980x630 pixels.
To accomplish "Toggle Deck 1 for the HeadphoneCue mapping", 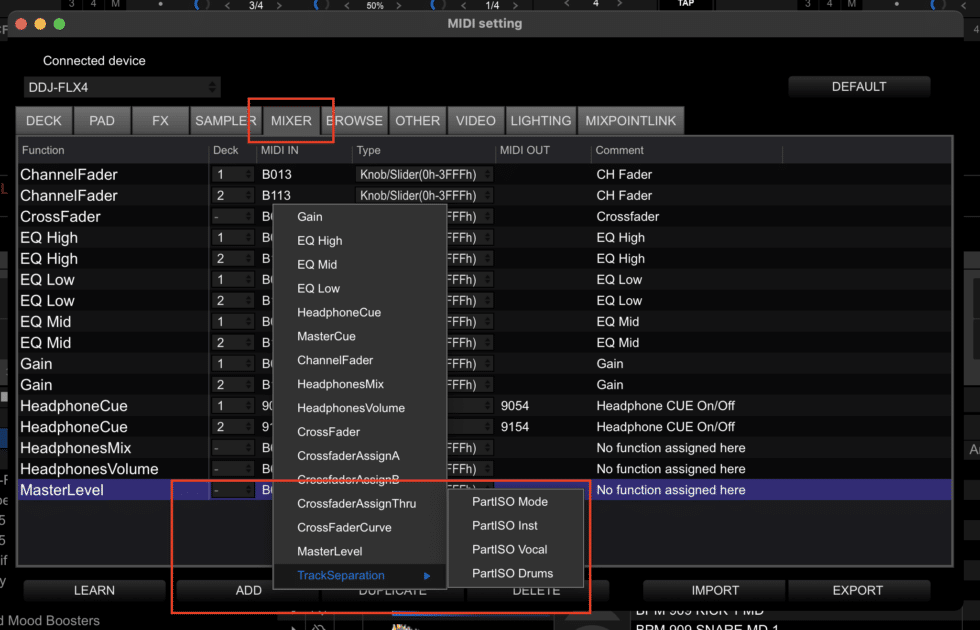I will pos(232,405).
